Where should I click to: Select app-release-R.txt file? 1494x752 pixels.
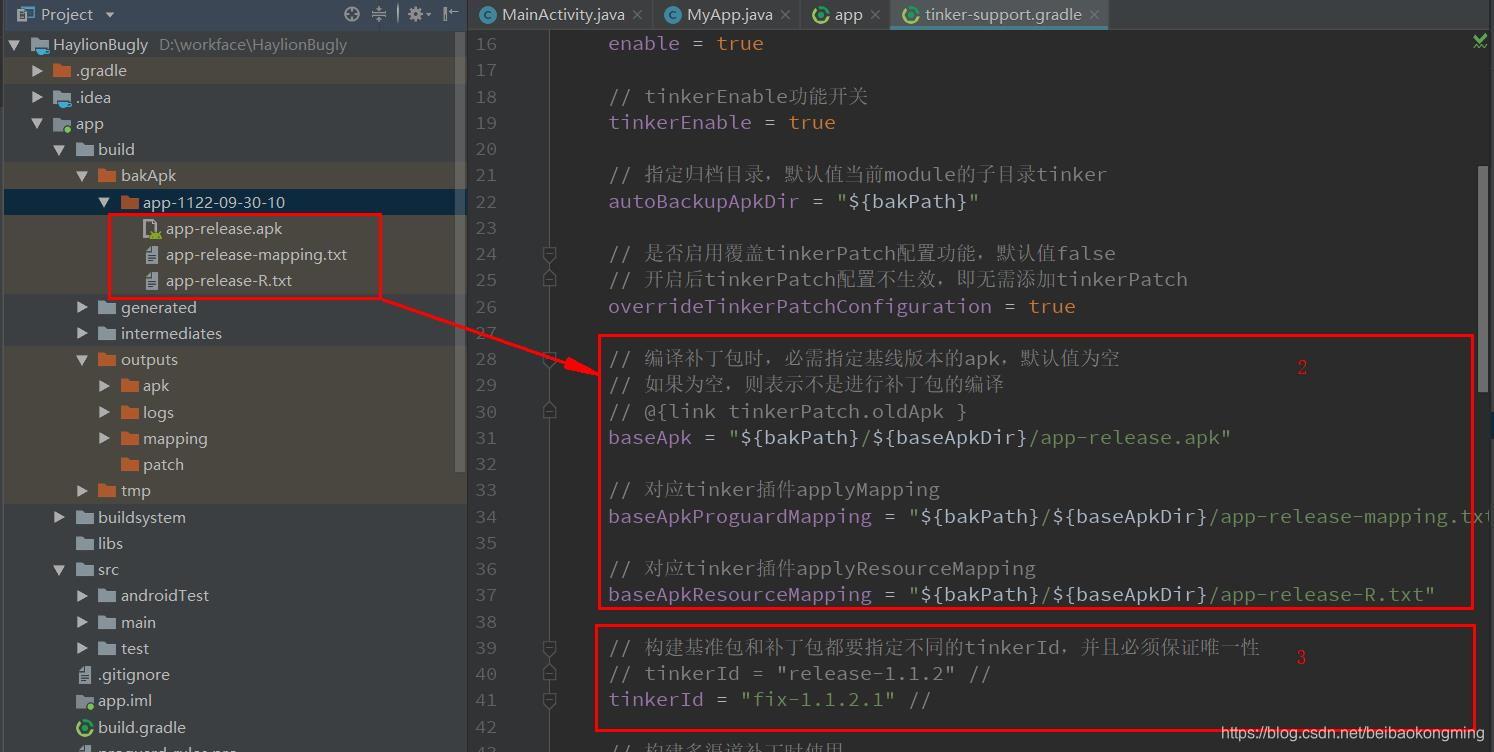click(x=229, y=281)
